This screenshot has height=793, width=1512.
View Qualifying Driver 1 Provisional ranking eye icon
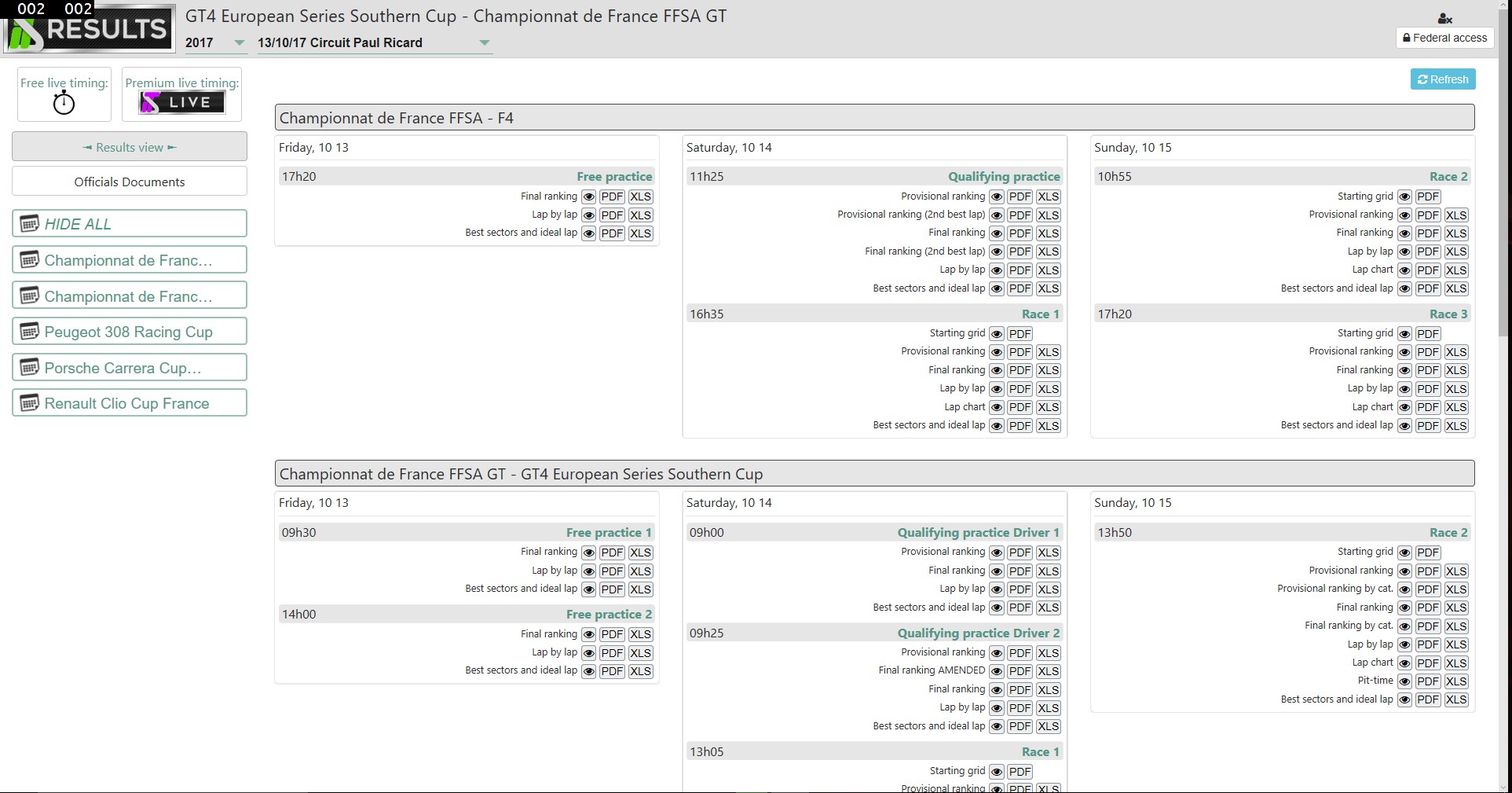coord(997,553)
